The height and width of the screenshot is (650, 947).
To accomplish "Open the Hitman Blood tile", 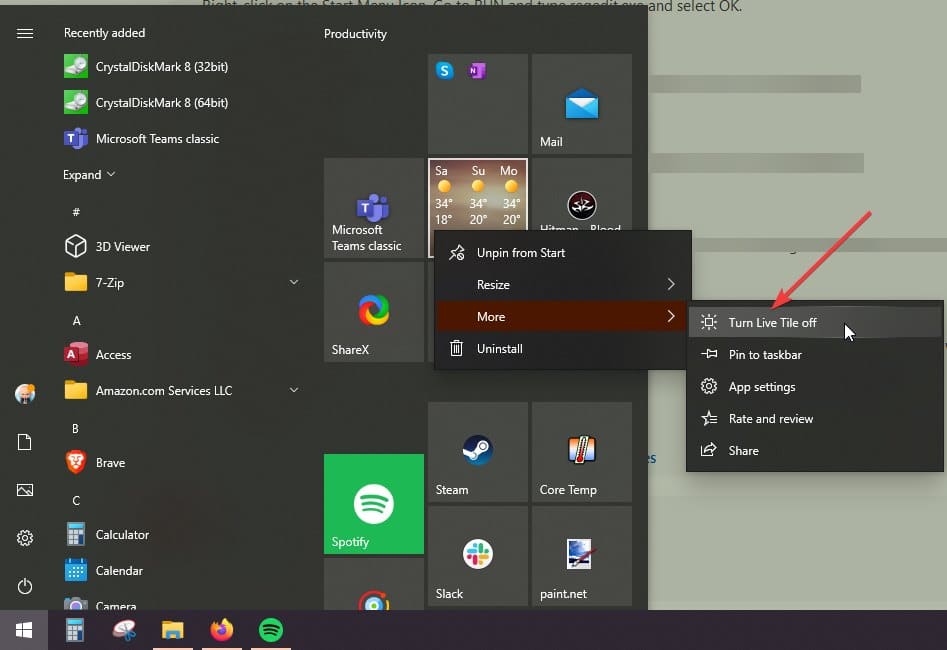I will pos(582,195).
